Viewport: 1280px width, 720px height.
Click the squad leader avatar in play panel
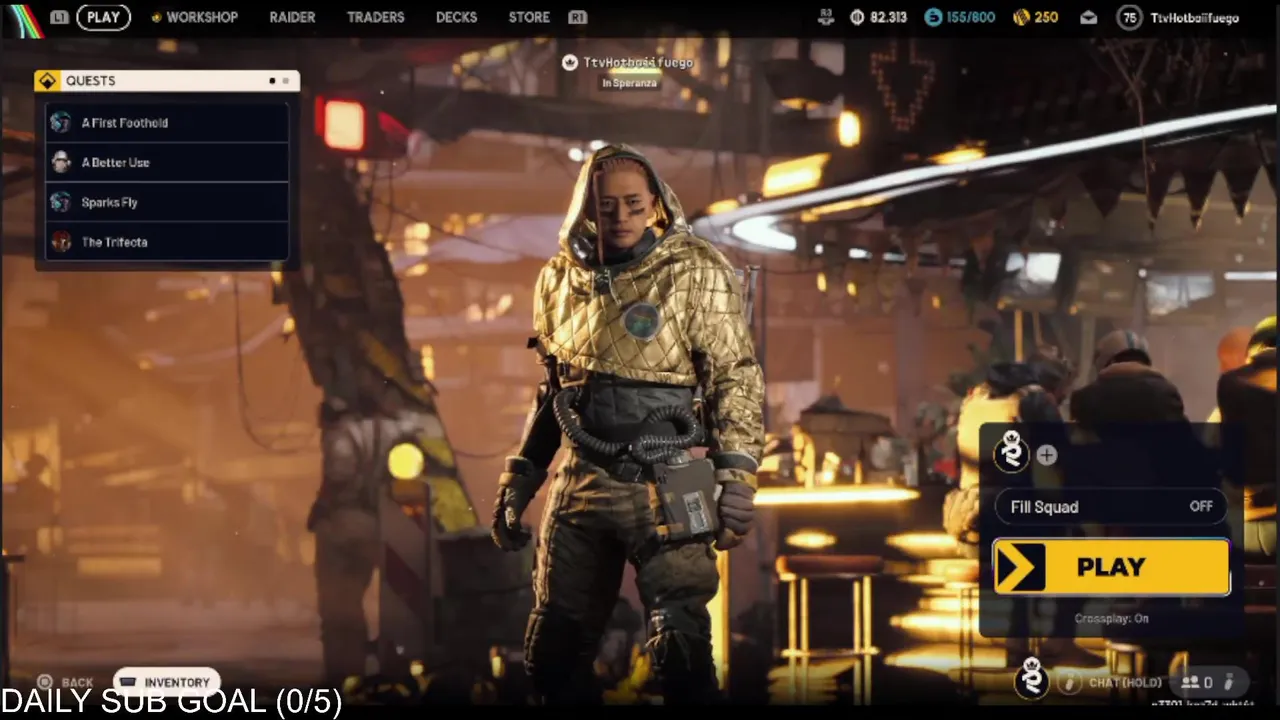(1011, 452)
